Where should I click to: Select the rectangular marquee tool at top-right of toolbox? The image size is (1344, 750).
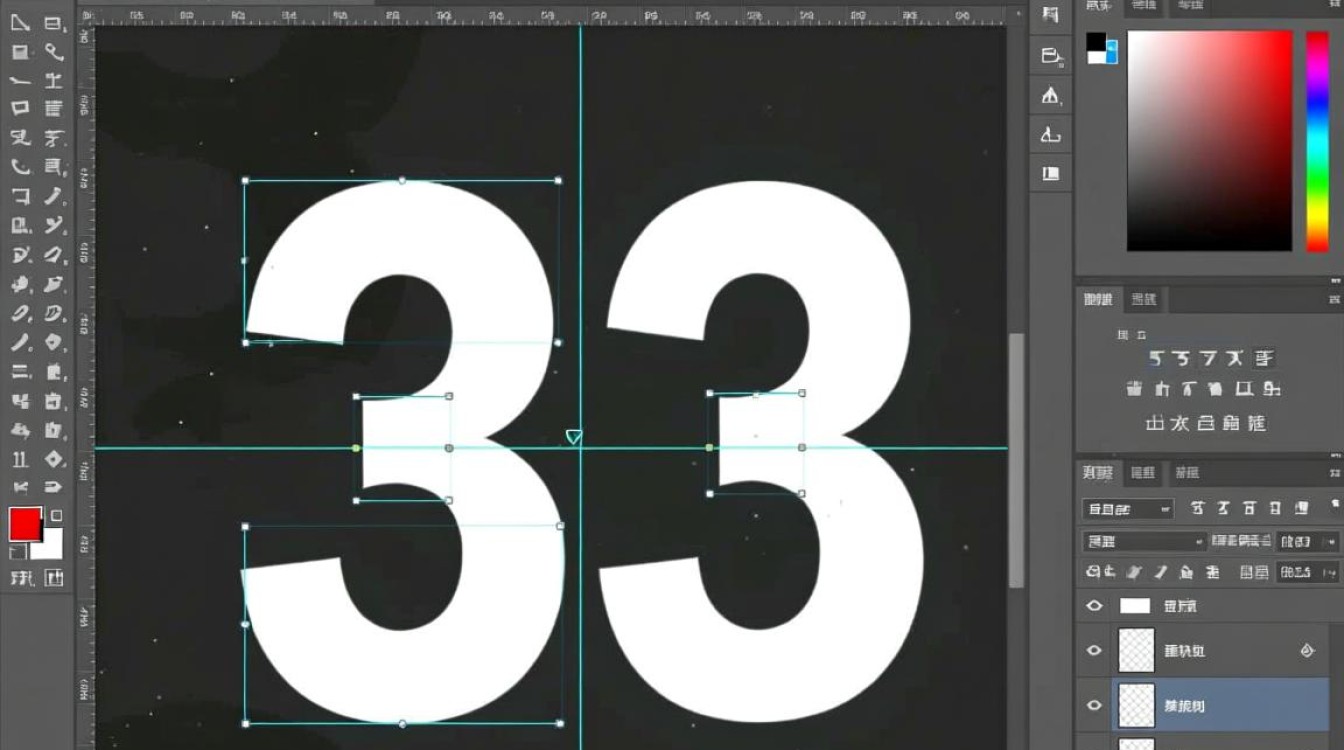click(53, 23)
